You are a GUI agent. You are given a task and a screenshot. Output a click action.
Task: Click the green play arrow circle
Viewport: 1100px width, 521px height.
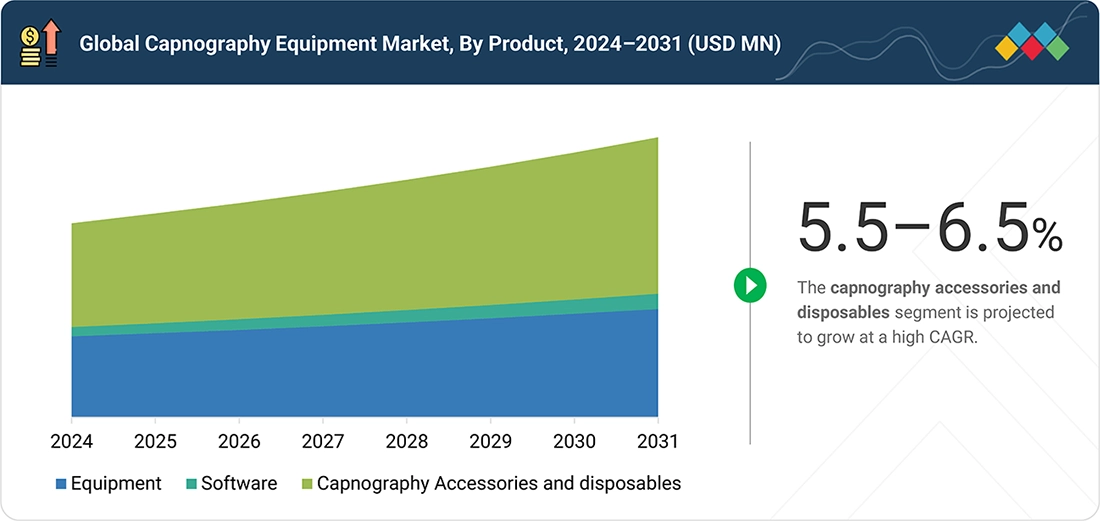[750, 285]
